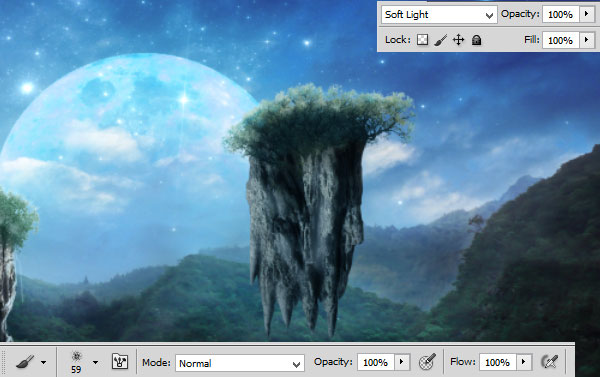Open the tool preset picker arrow
600x377 pixels.
44,362
